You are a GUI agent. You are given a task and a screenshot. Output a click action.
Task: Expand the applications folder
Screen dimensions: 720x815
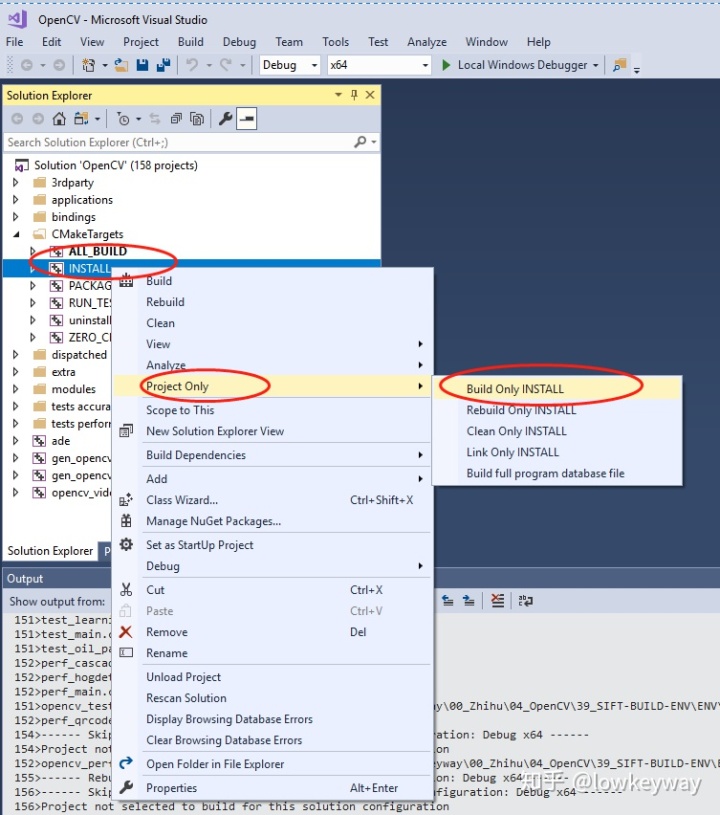15,200
